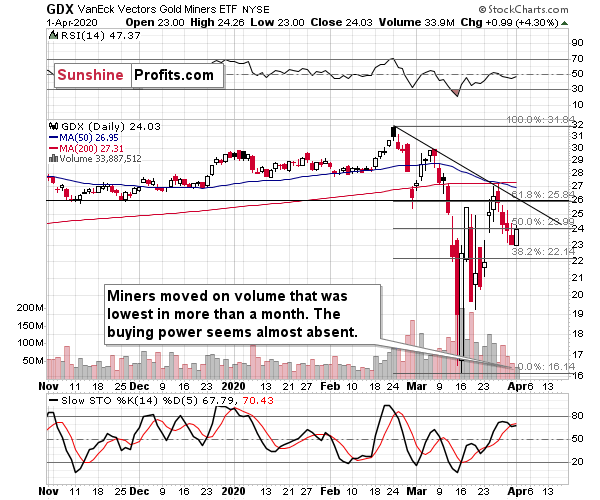Click the 'RSI(14) 47.37' label
The image size is (600, 500).
point(101,36)
